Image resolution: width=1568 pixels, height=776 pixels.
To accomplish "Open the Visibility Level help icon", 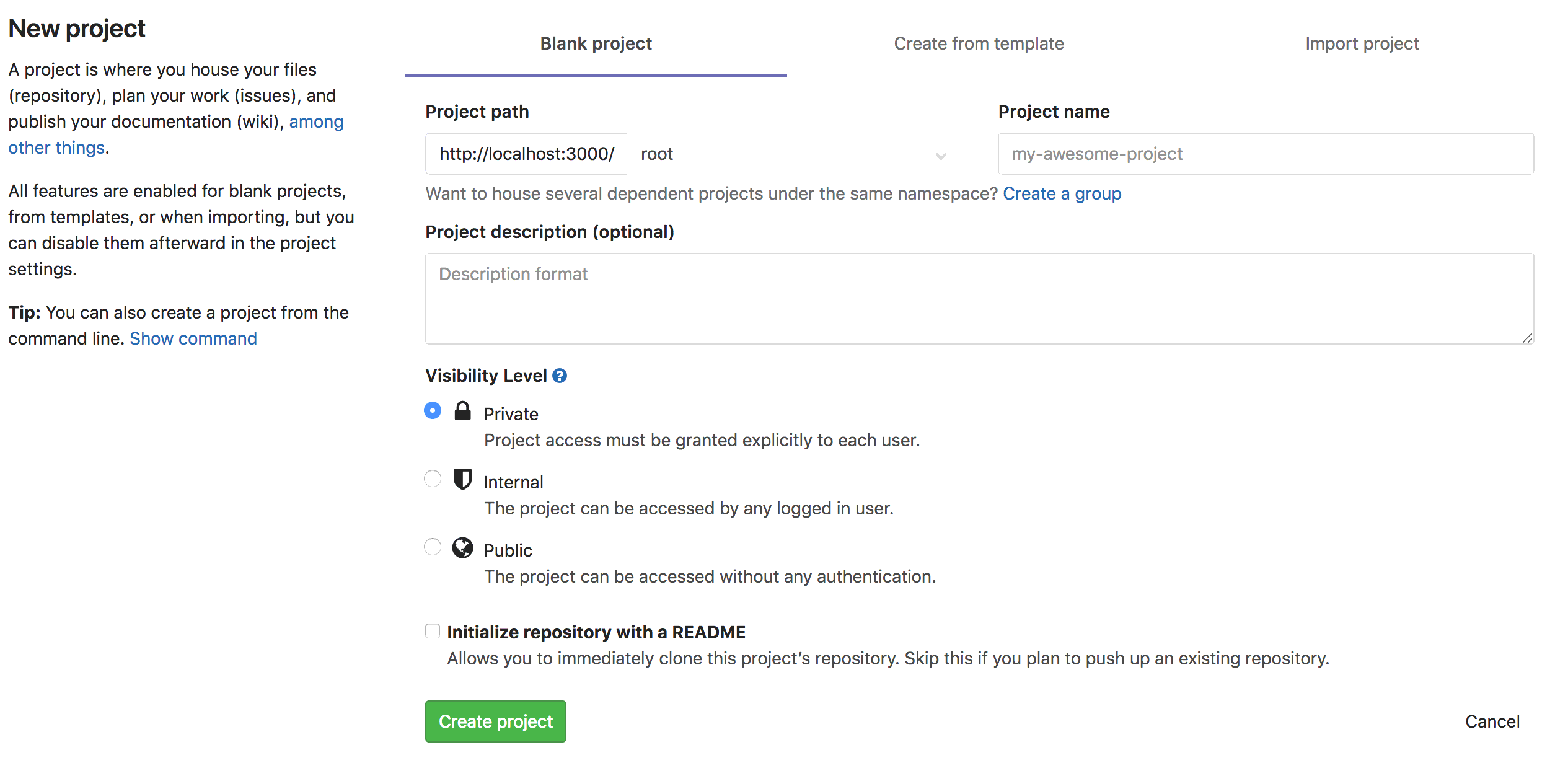I will tap(560, 375).
